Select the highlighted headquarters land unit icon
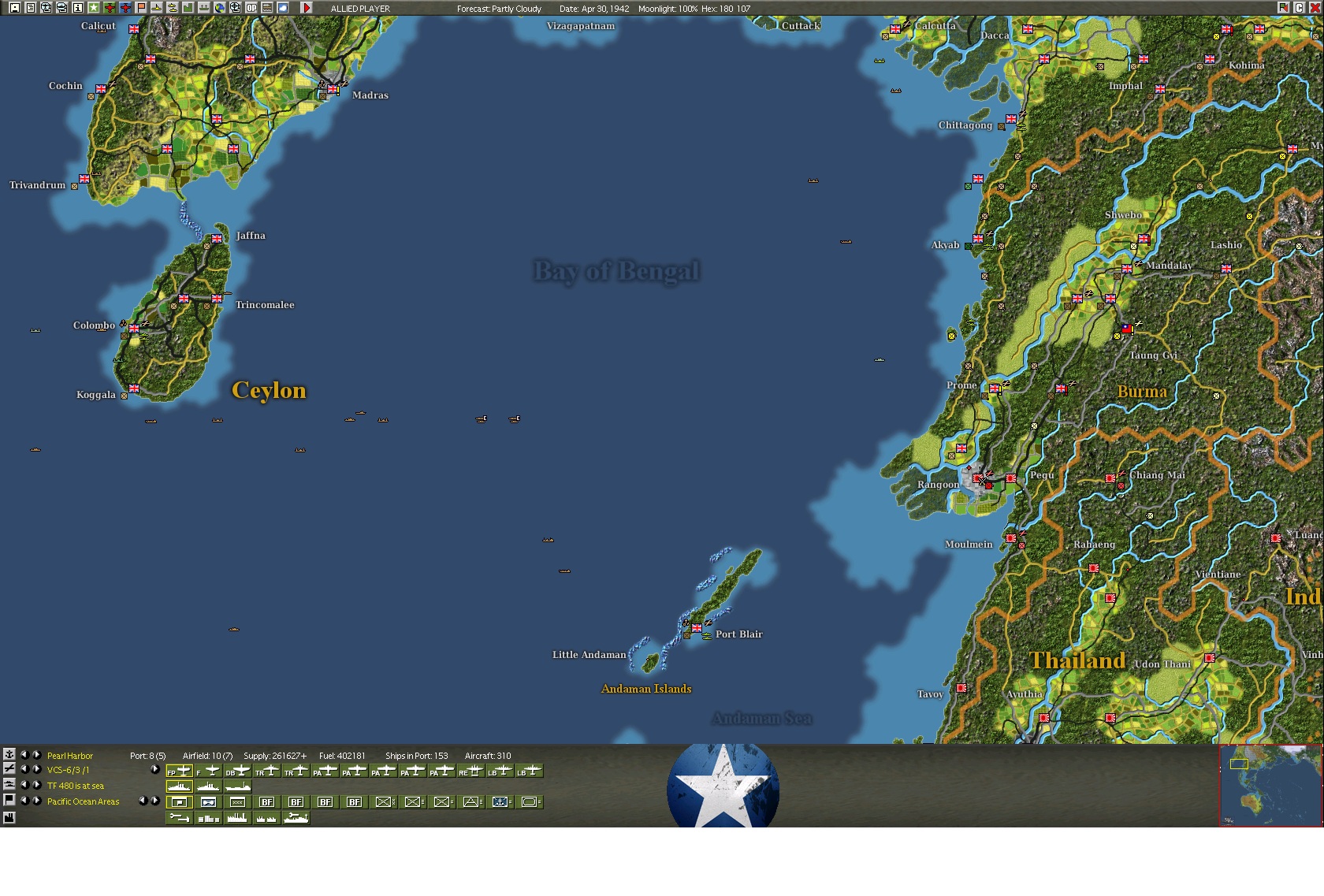Image resolution: width=1324 pixels, height=896 pixels. [180, 802]
